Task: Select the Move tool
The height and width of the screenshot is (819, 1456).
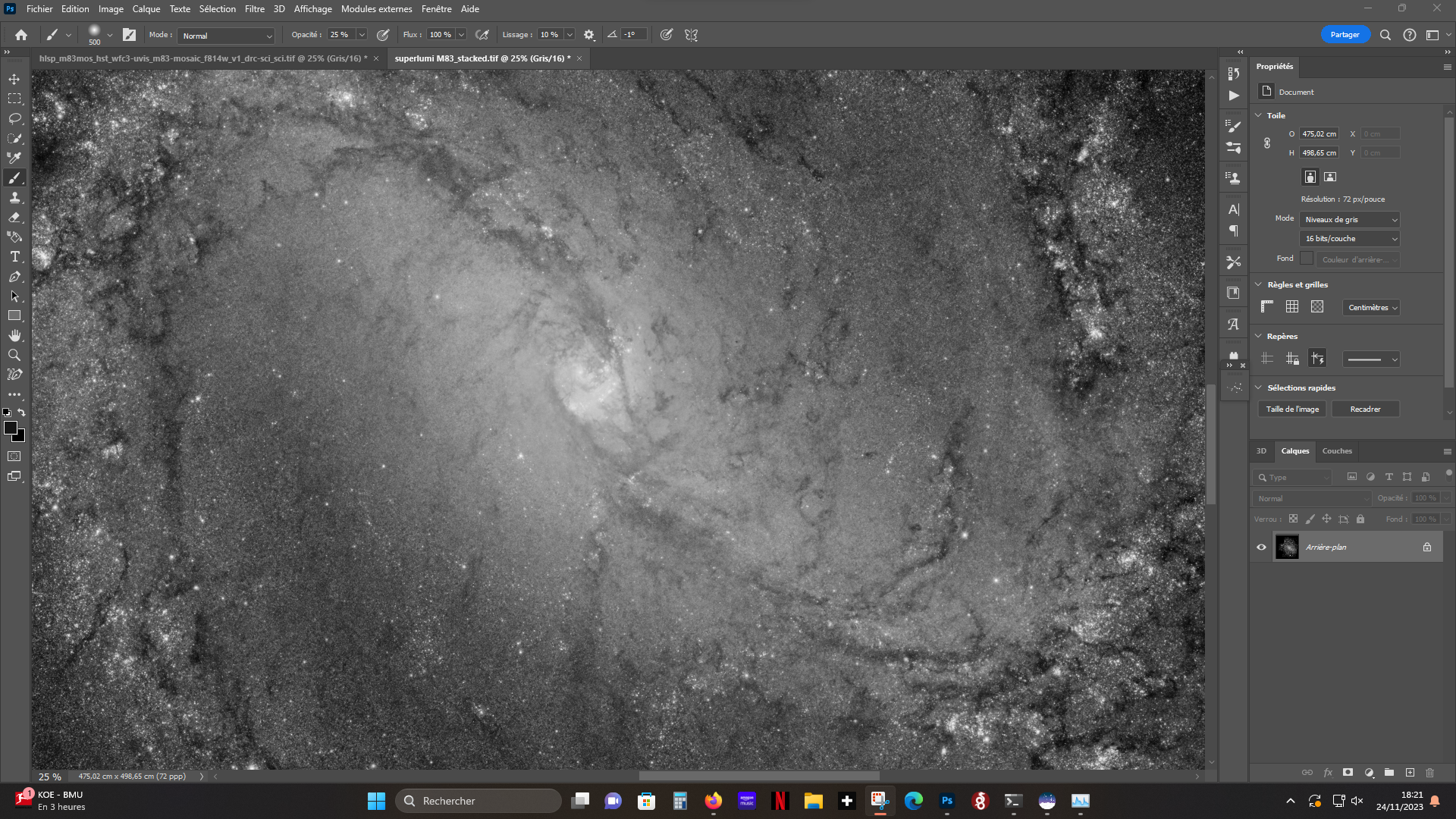Action: pos(14,79)
